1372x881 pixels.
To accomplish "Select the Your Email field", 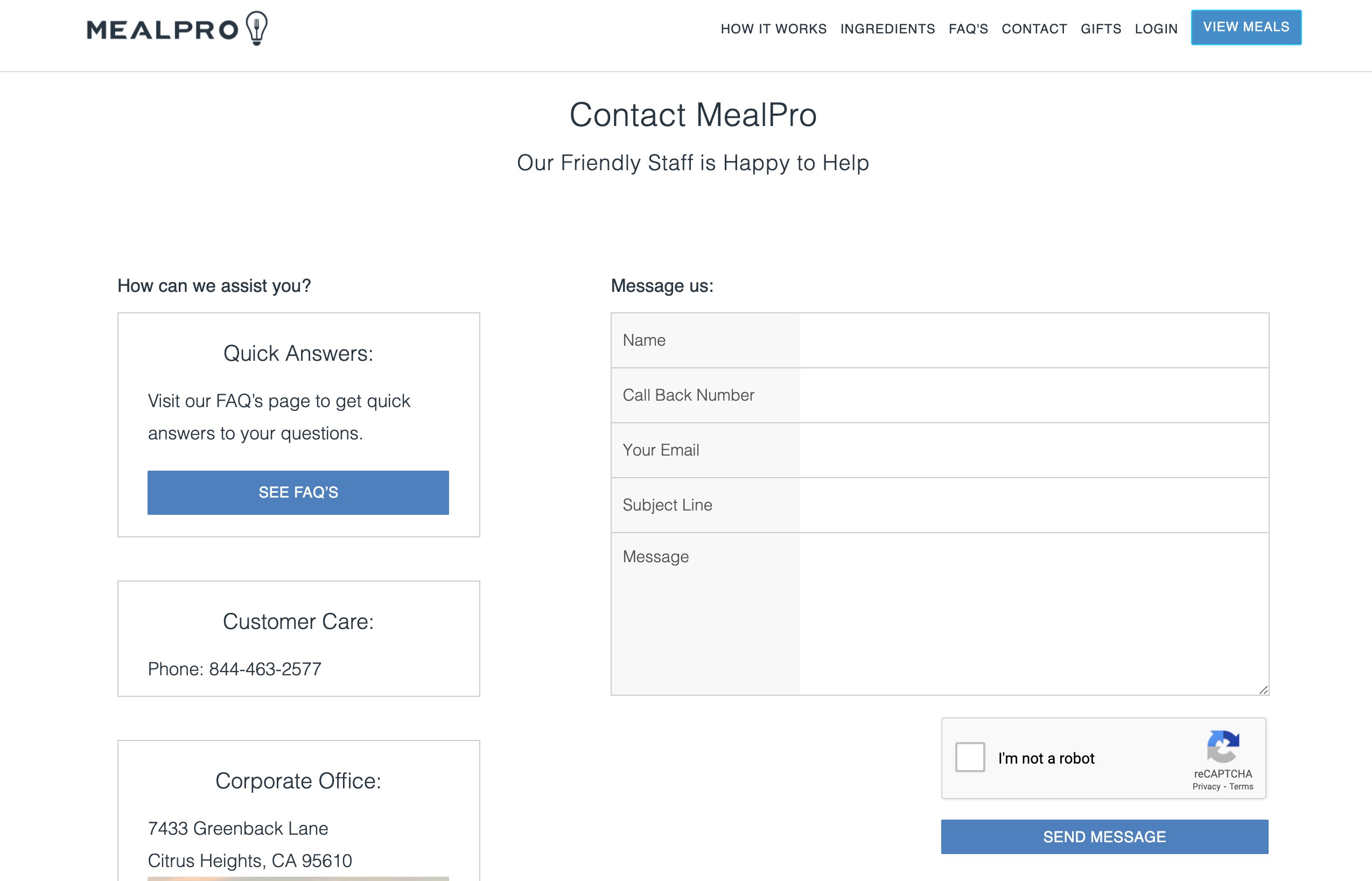I will coord(940,450).
